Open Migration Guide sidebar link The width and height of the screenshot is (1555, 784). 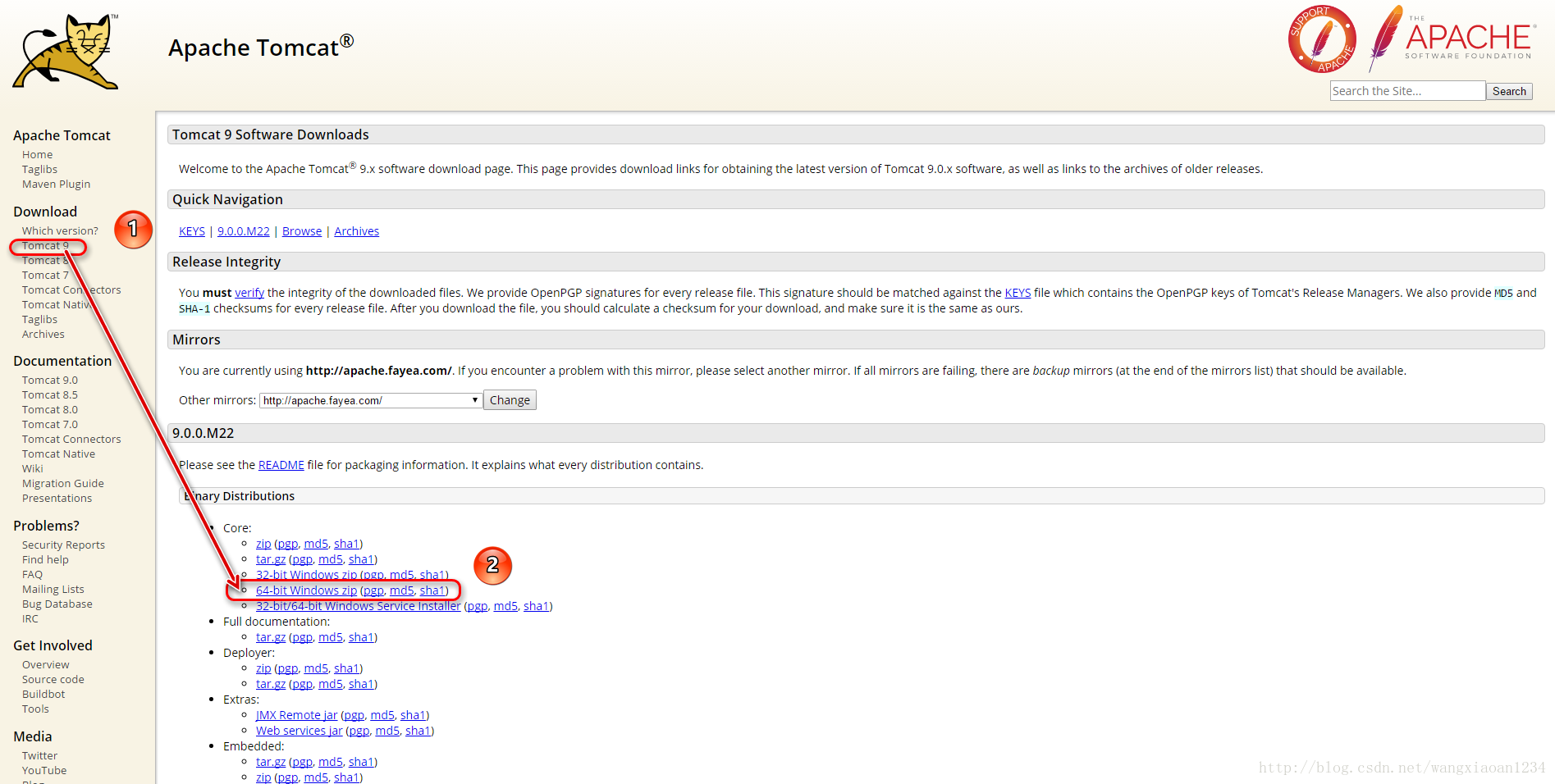[x=63, y=483]
